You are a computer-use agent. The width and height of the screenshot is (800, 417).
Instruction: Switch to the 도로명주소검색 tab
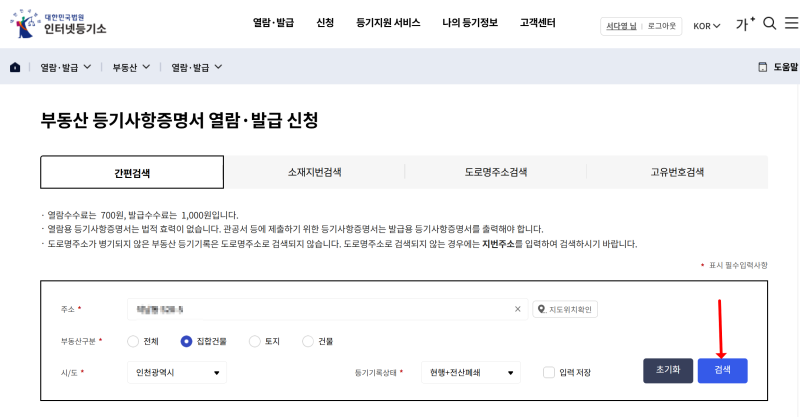496,173
